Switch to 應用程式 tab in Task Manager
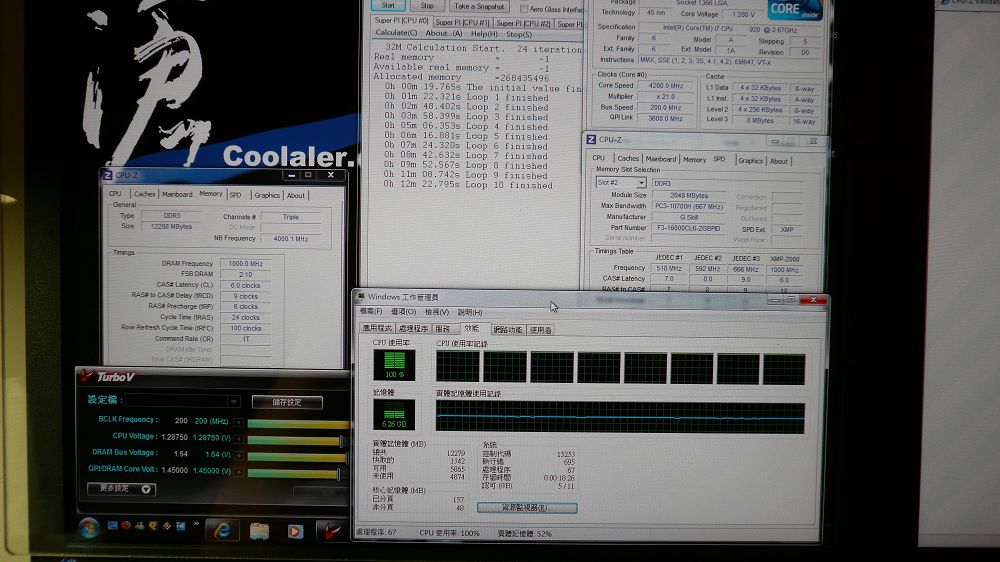The width and height of the screenshot is (1000, 562). tap(377, 329)
